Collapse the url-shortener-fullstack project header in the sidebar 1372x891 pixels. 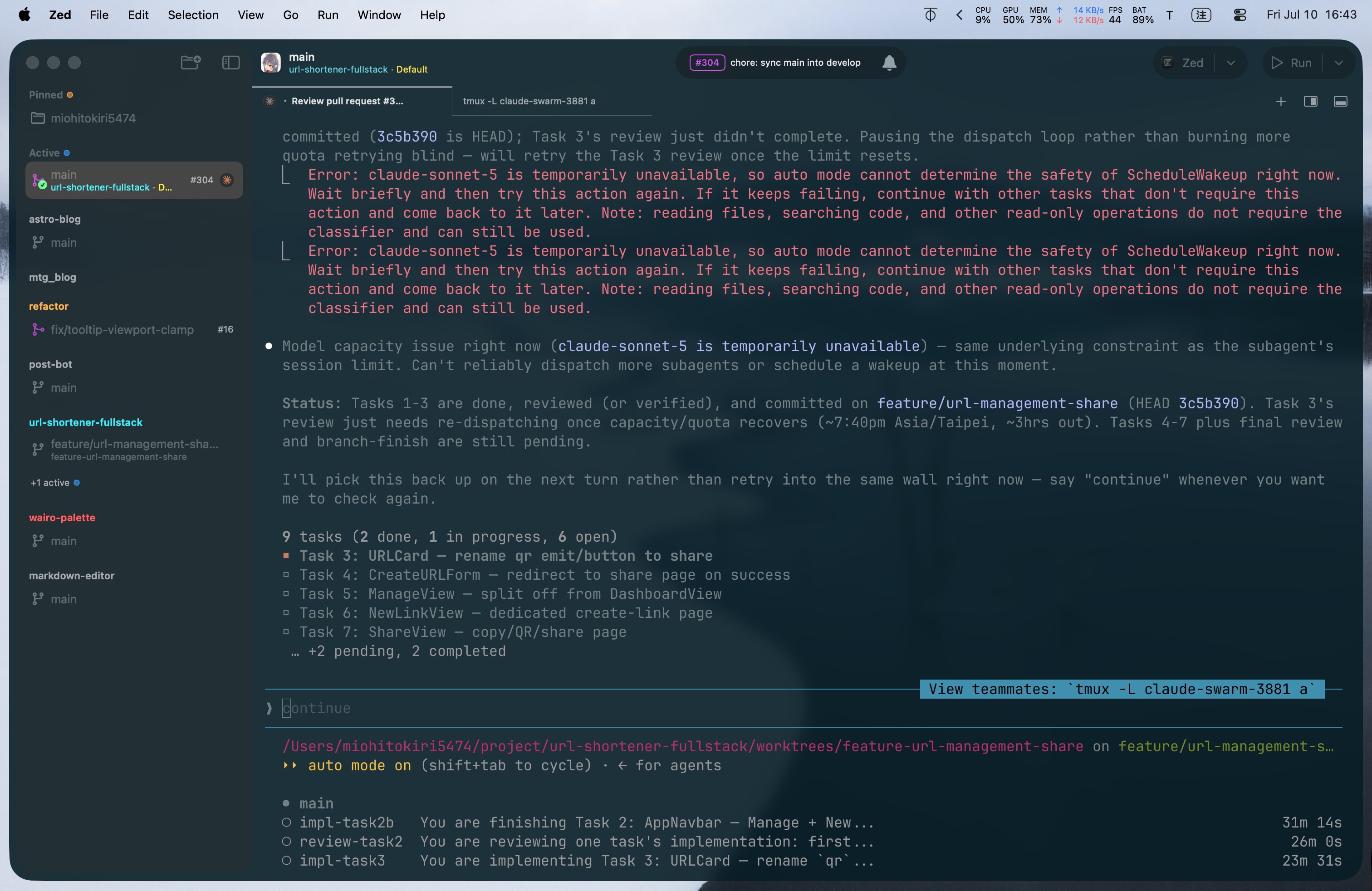85,422
